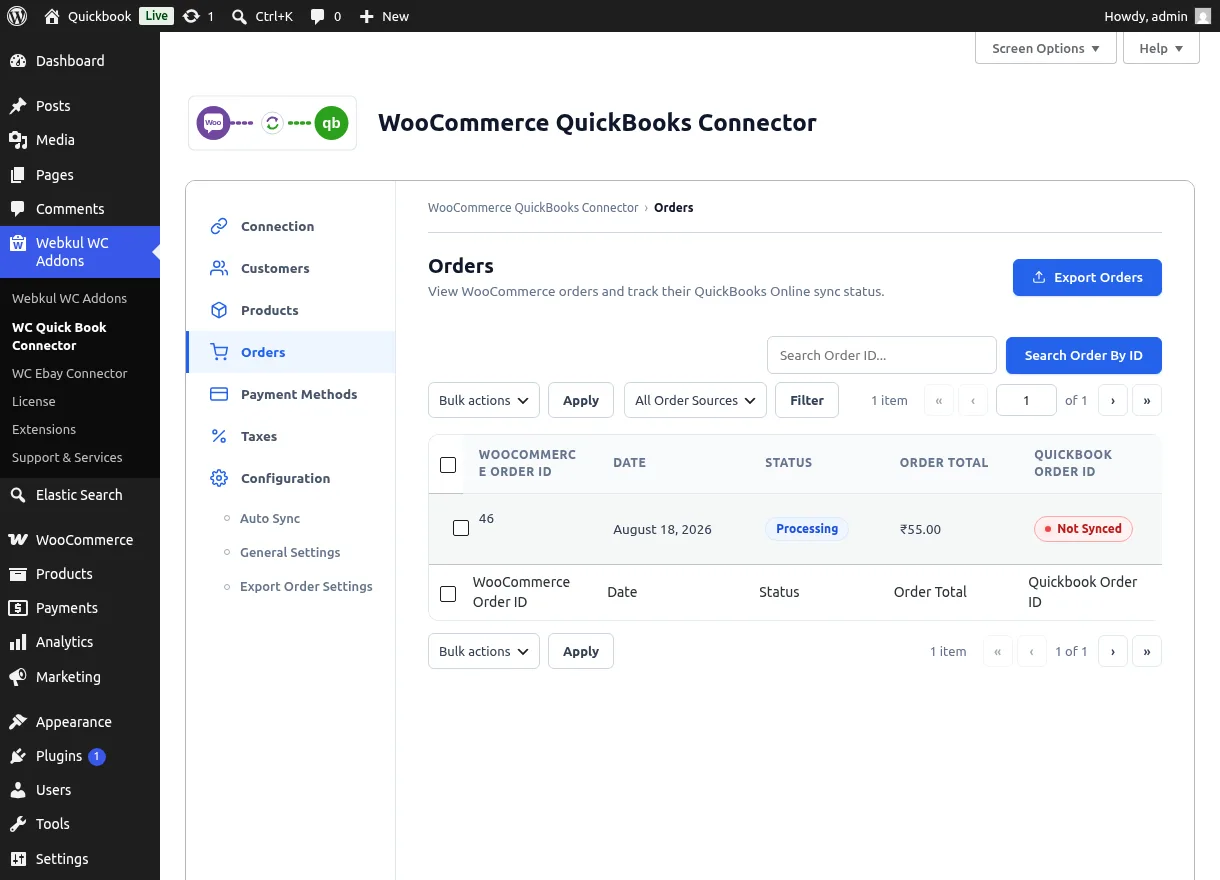Check the checkbox for order 46

click(461, 528)
